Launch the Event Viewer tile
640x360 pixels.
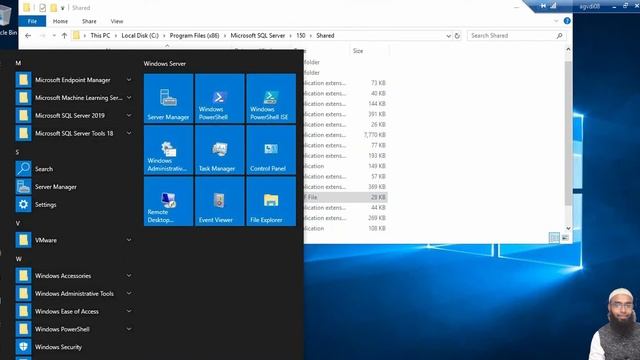point(220,201)
